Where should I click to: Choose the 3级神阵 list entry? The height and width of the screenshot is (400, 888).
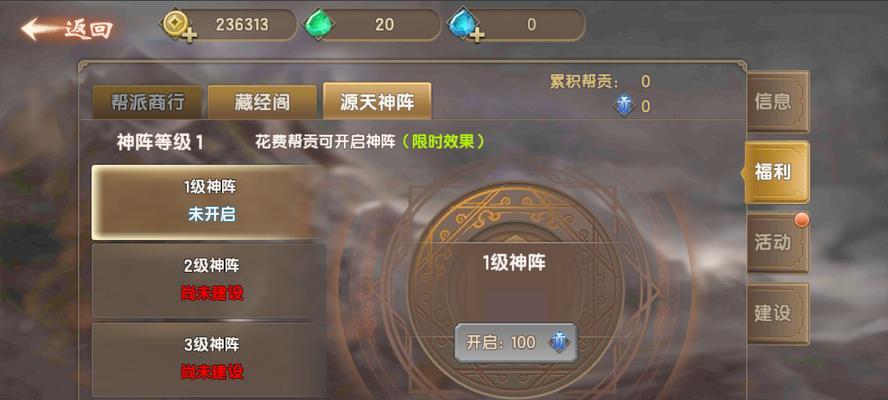[x=210, y=360]
